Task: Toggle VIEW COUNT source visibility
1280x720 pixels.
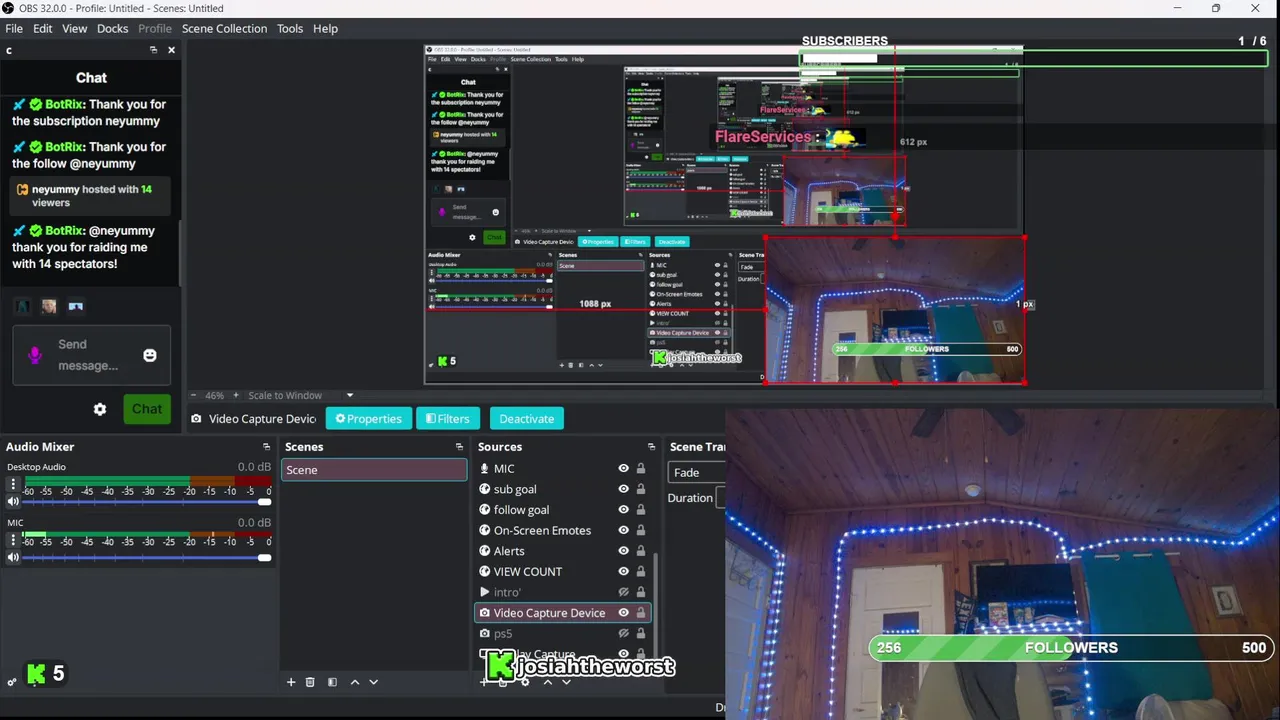Action: point(623,572)
